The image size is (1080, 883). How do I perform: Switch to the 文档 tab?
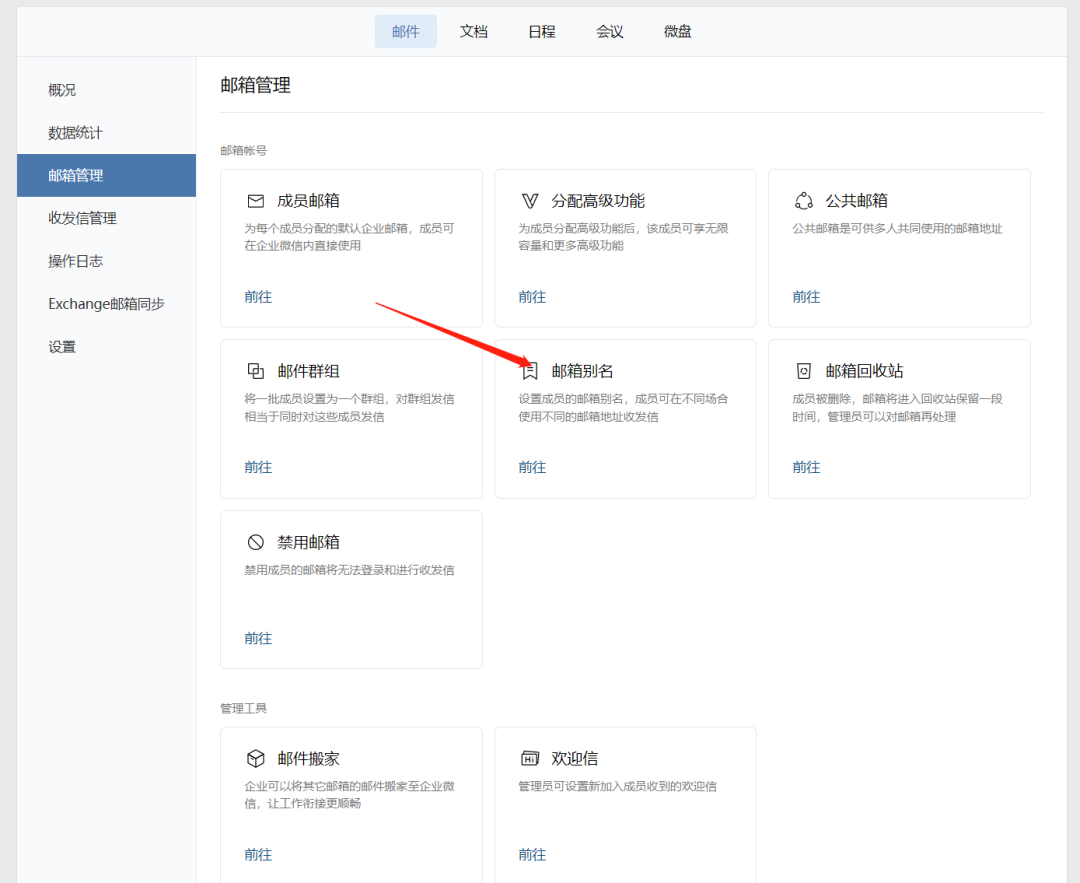pos(474,32)
